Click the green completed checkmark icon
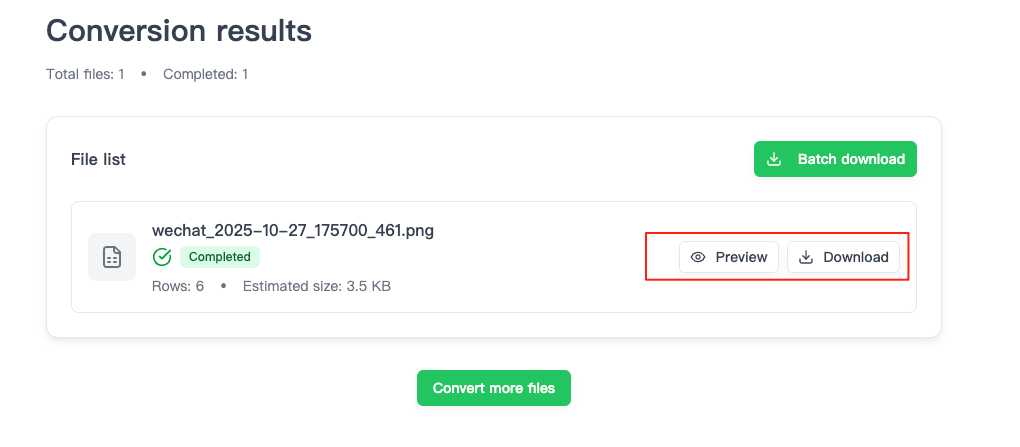 pos(162,257)
